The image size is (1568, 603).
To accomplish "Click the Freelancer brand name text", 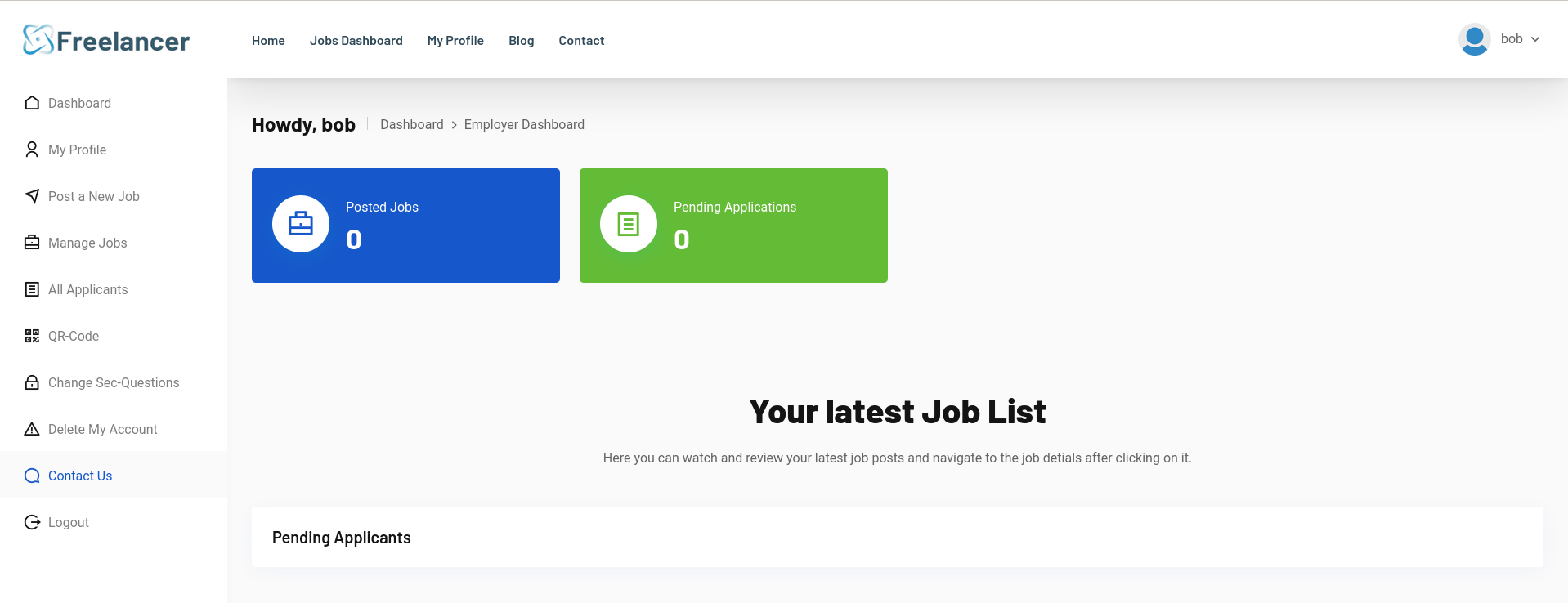I will 123,41.
